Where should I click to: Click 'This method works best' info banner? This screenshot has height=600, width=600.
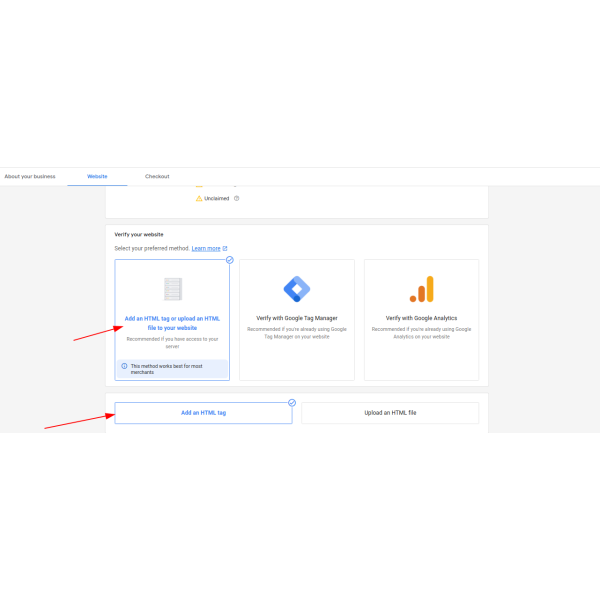click(x=172, y=367)
